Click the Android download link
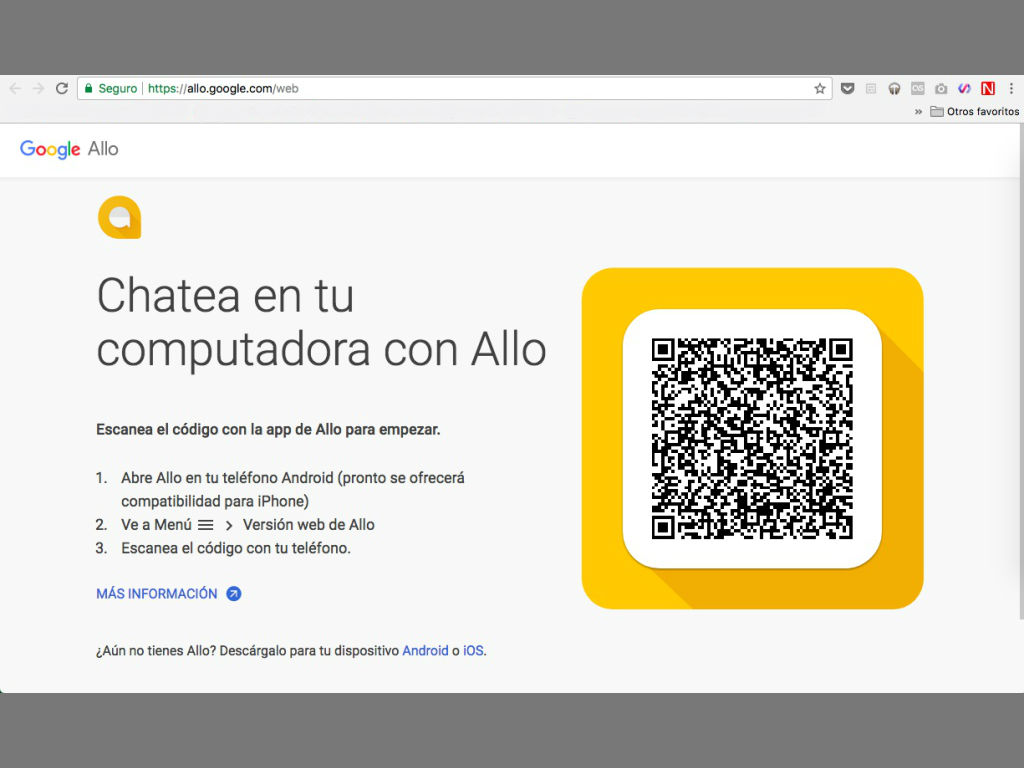1024x768 pixels. click(x=424, y=650)
